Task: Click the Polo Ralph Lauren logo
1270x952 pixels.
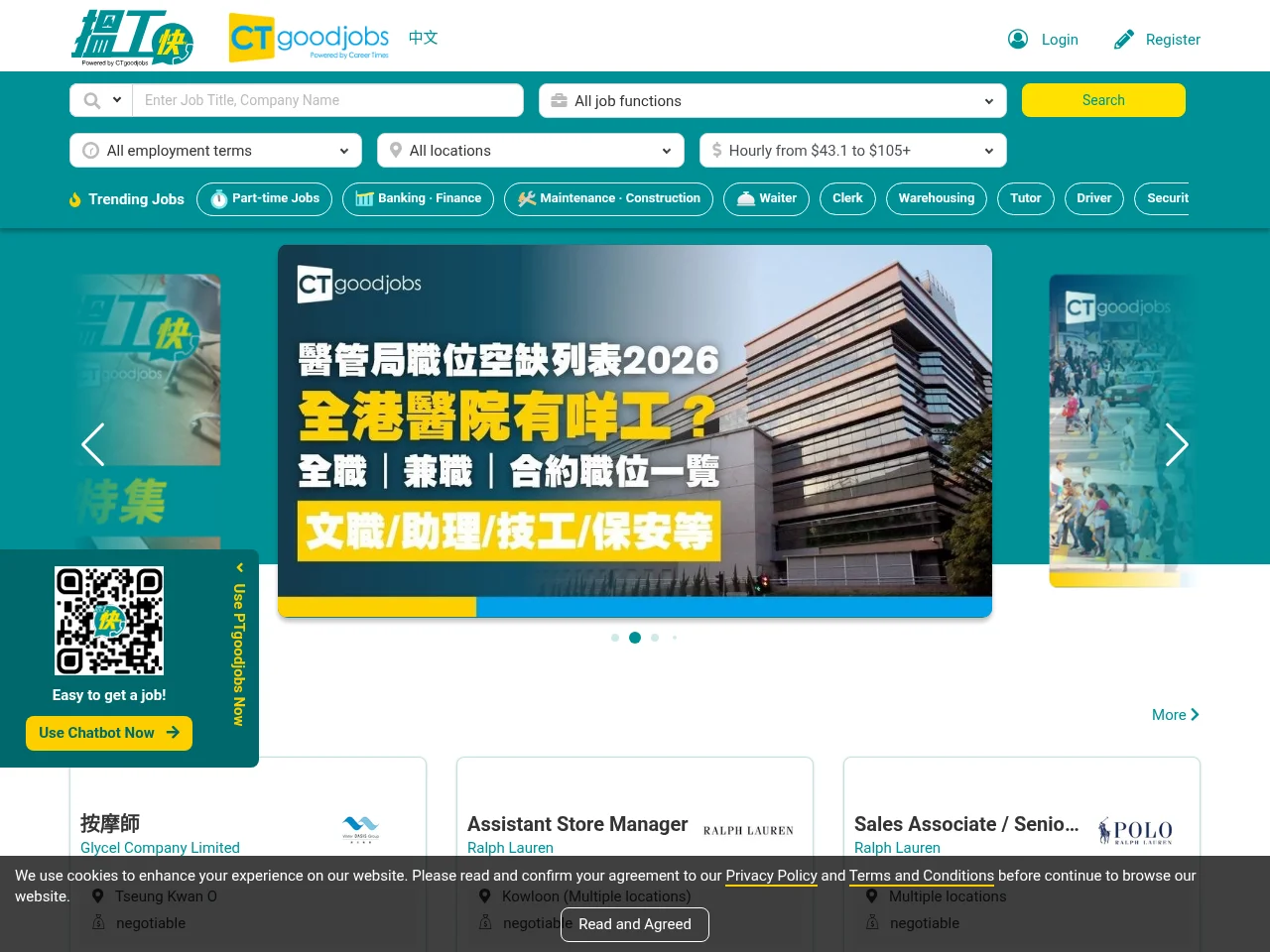Action: 1135,830
